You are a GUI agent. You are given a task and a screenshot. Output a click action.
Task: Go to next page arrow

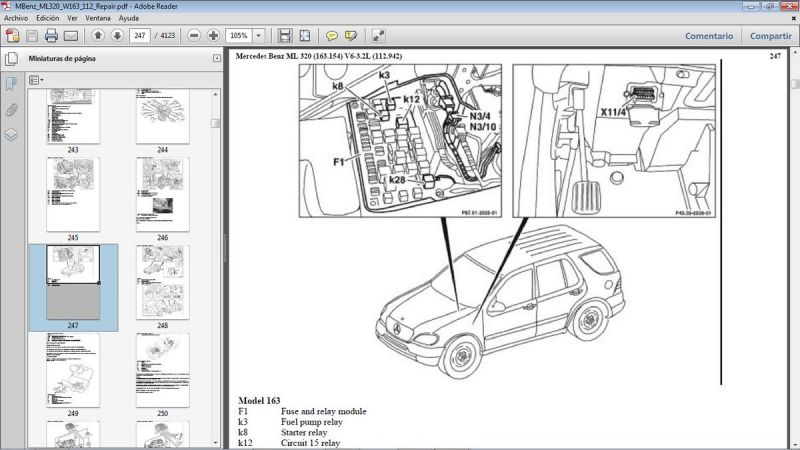tap(117, 35)
